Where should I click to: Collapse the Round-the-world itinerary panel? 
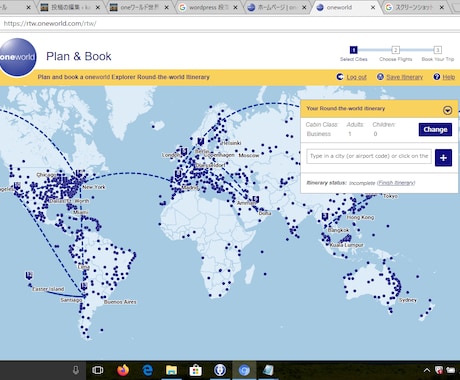coord(448,110)
